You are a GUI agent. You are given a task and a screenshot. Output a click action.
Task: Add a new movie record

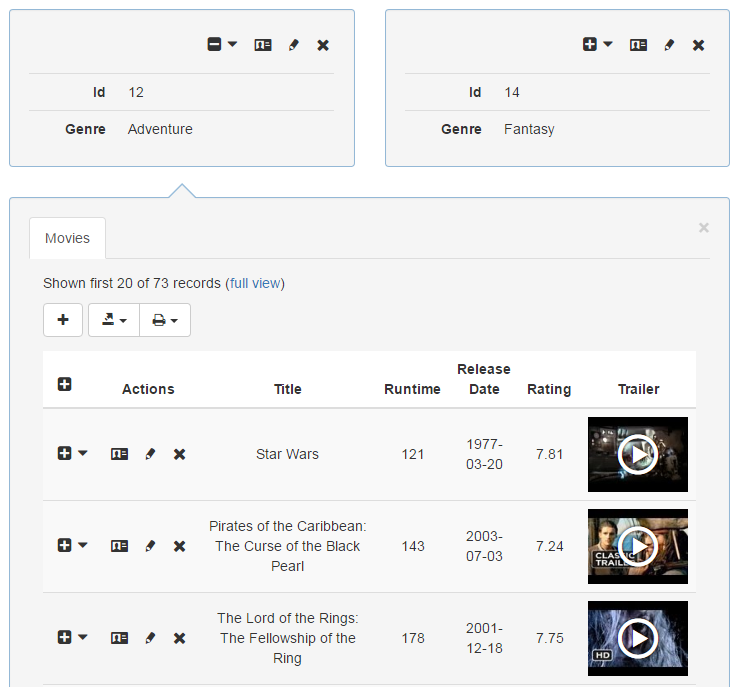point(63,320)
